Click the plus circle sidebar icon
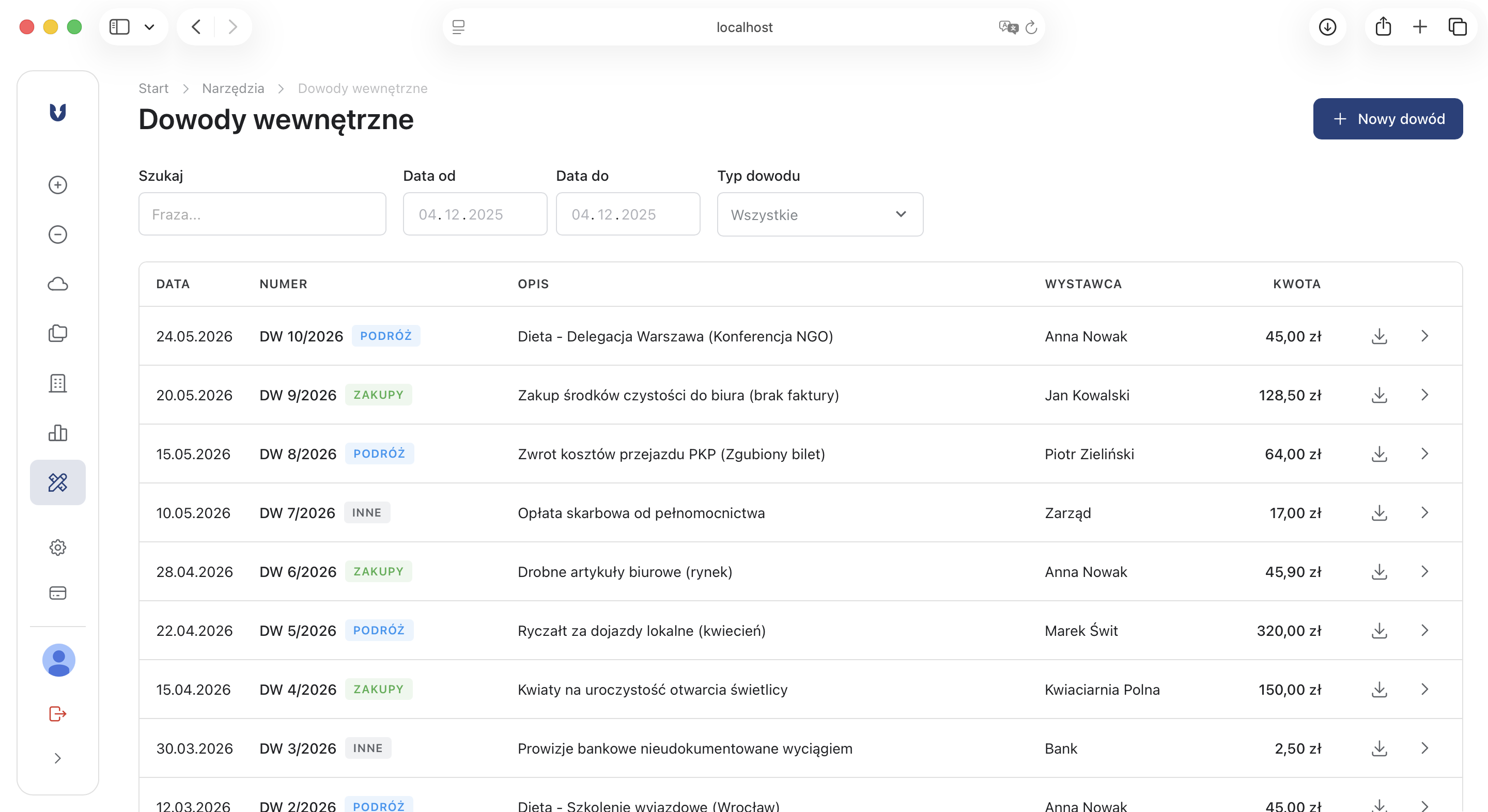1488x812 pixels. coord(58,185)
